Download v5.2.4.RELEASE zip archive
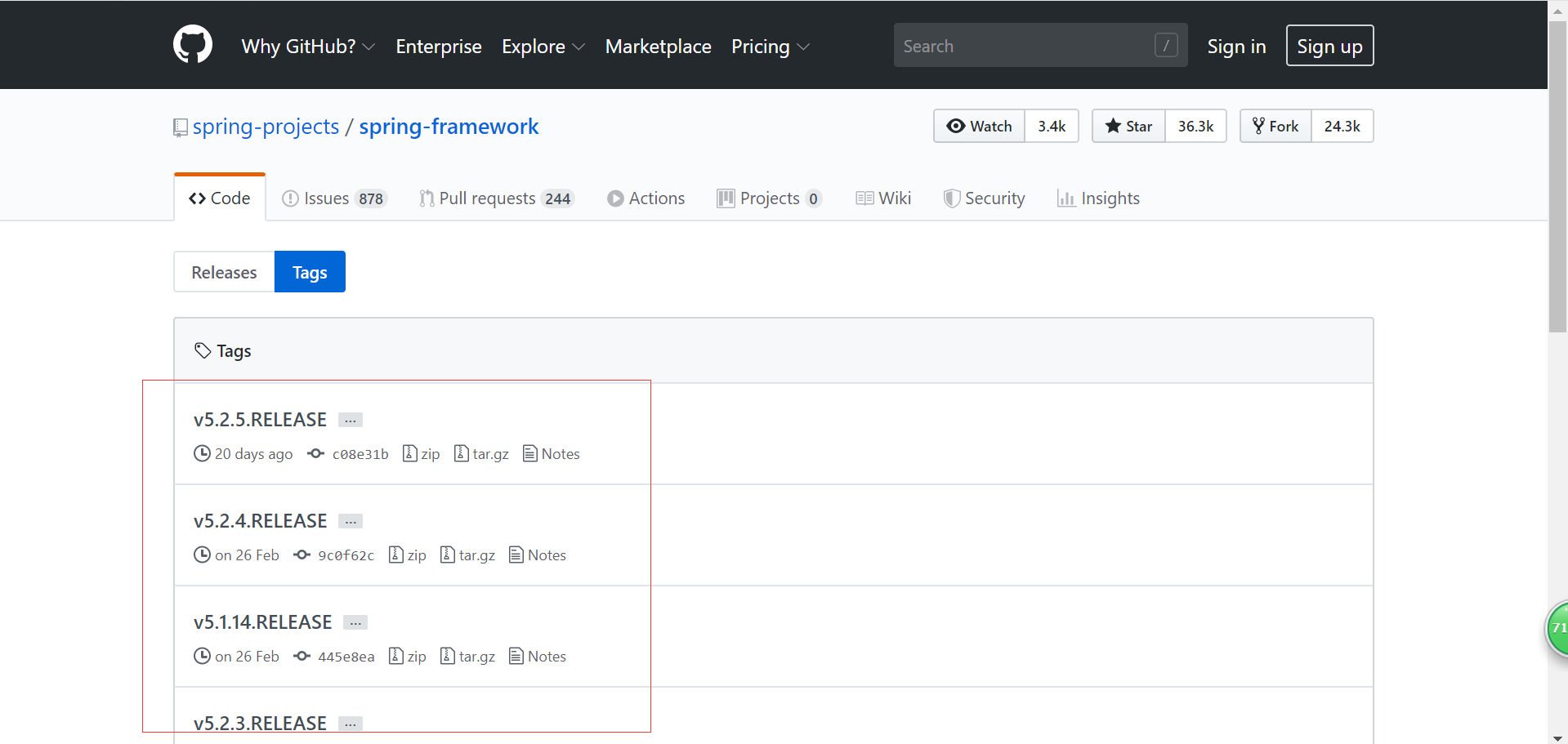The image size is (1568, 744). [408, 555]
